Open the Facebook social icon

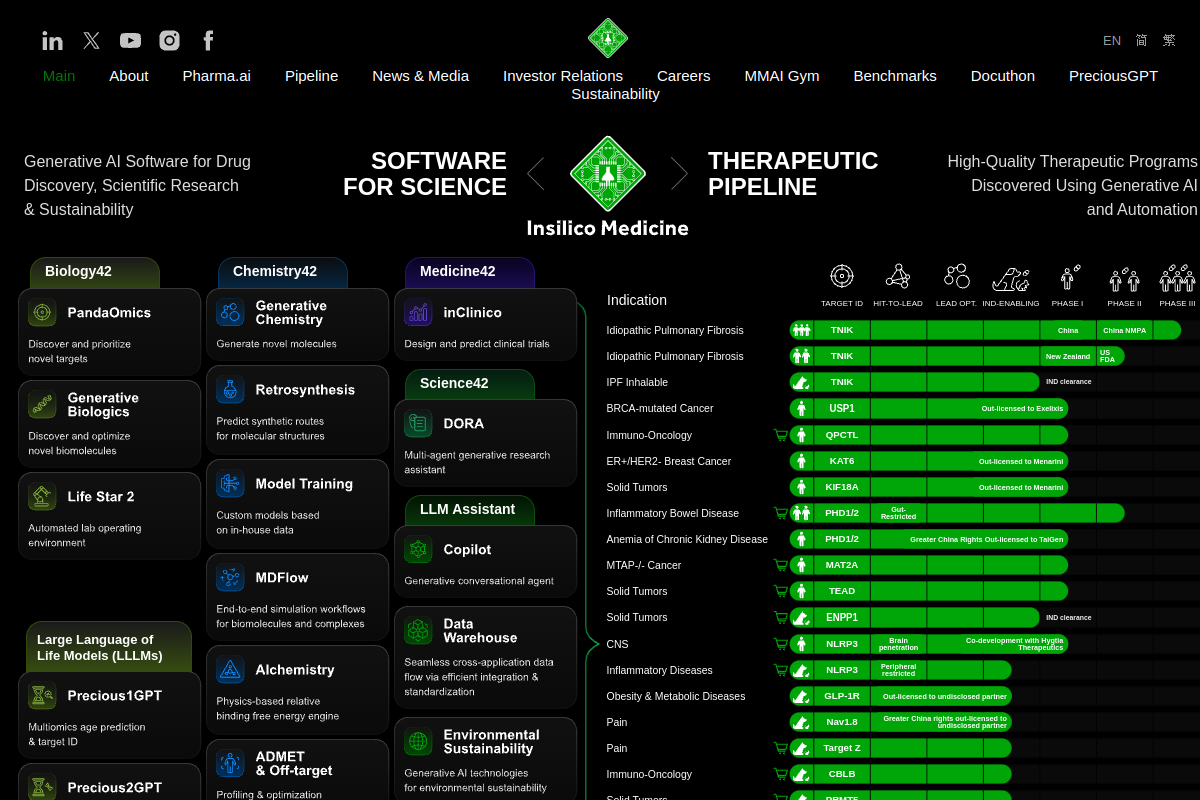pos(208,40)
